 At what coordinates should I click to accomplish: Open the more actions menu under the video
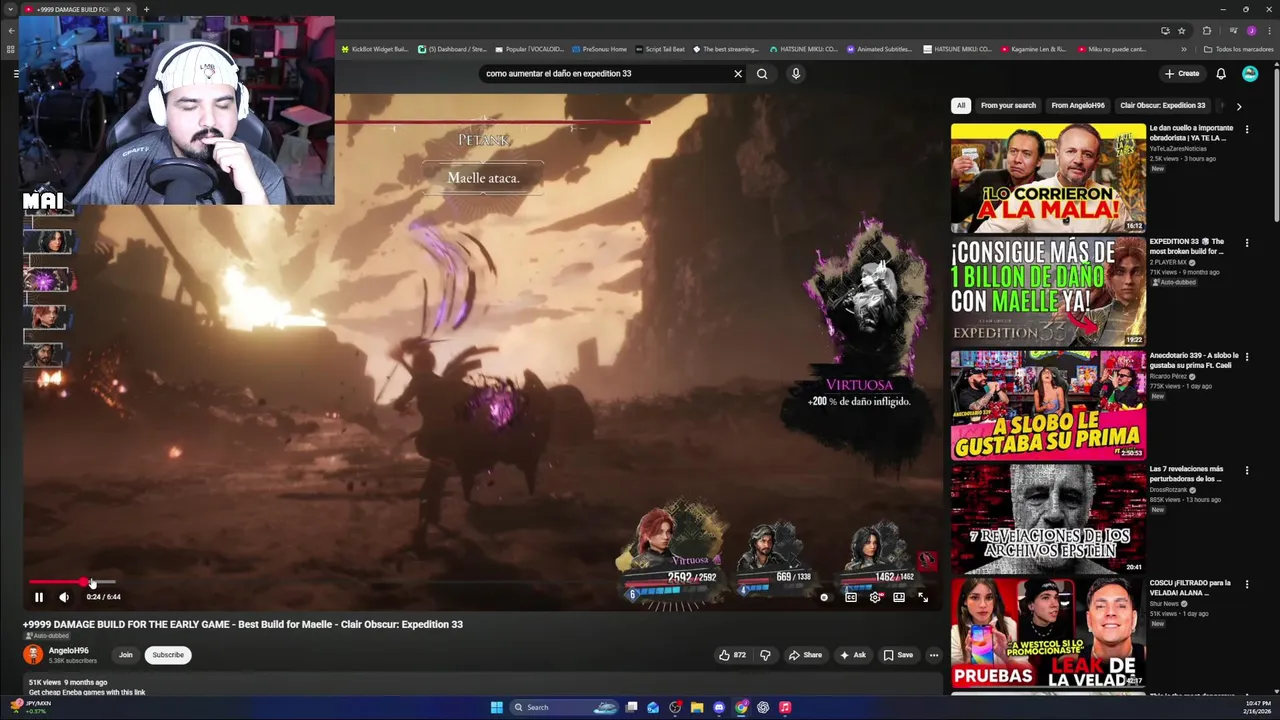pyautogui.click(x=934, y=655)
